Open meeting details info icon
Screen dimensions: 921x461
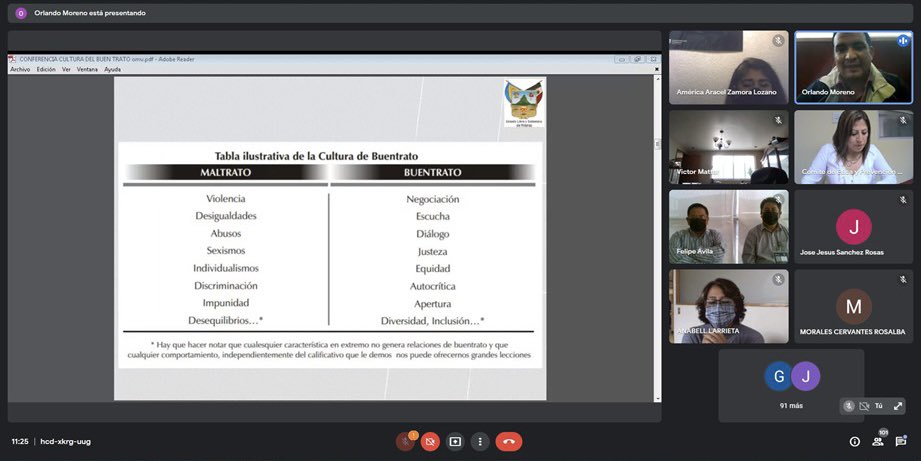pyautogui.click(x=855, y=442)
